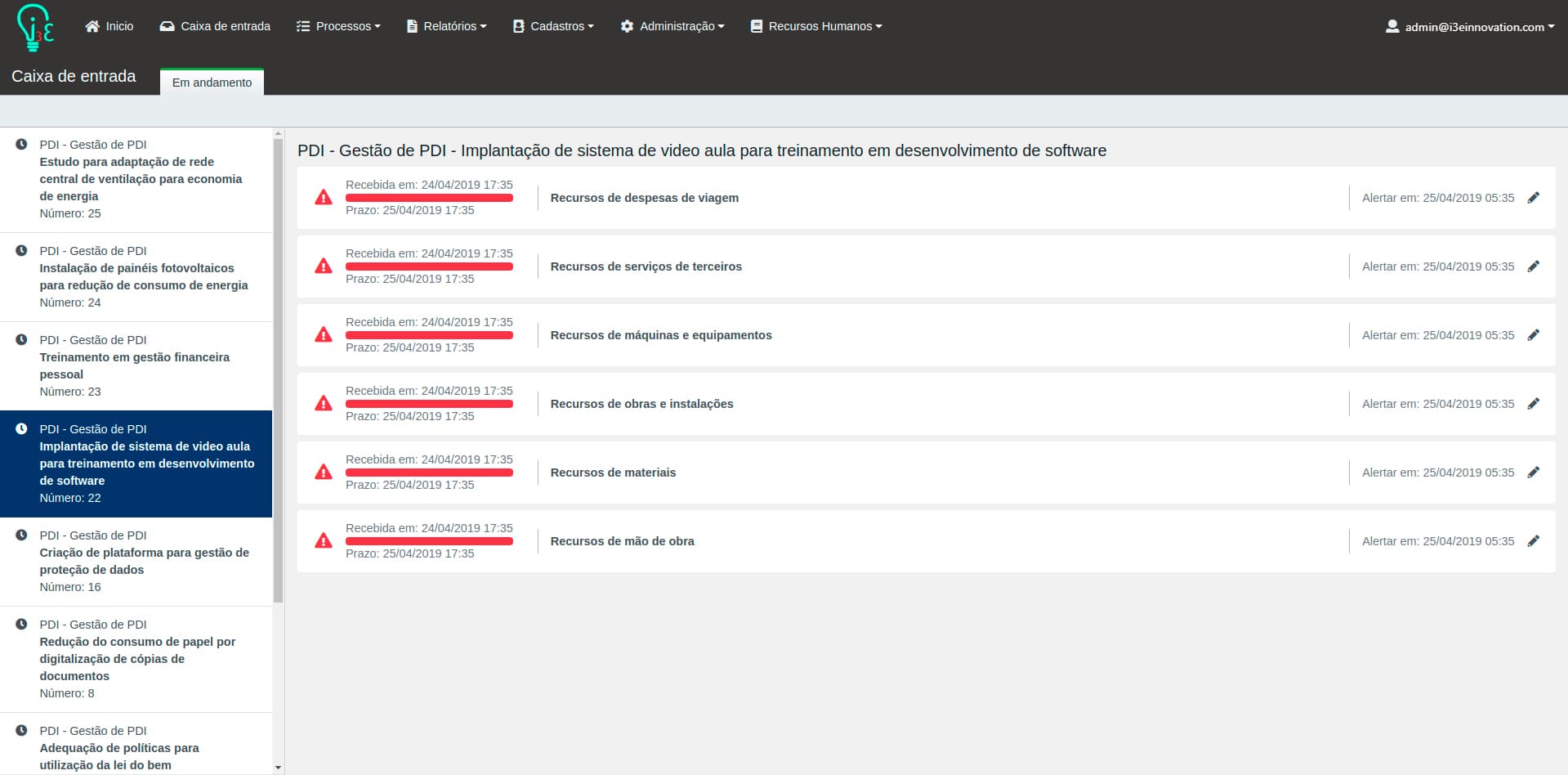
Task: Click the i3E lightbulb logo
Action: coord(35,27)
